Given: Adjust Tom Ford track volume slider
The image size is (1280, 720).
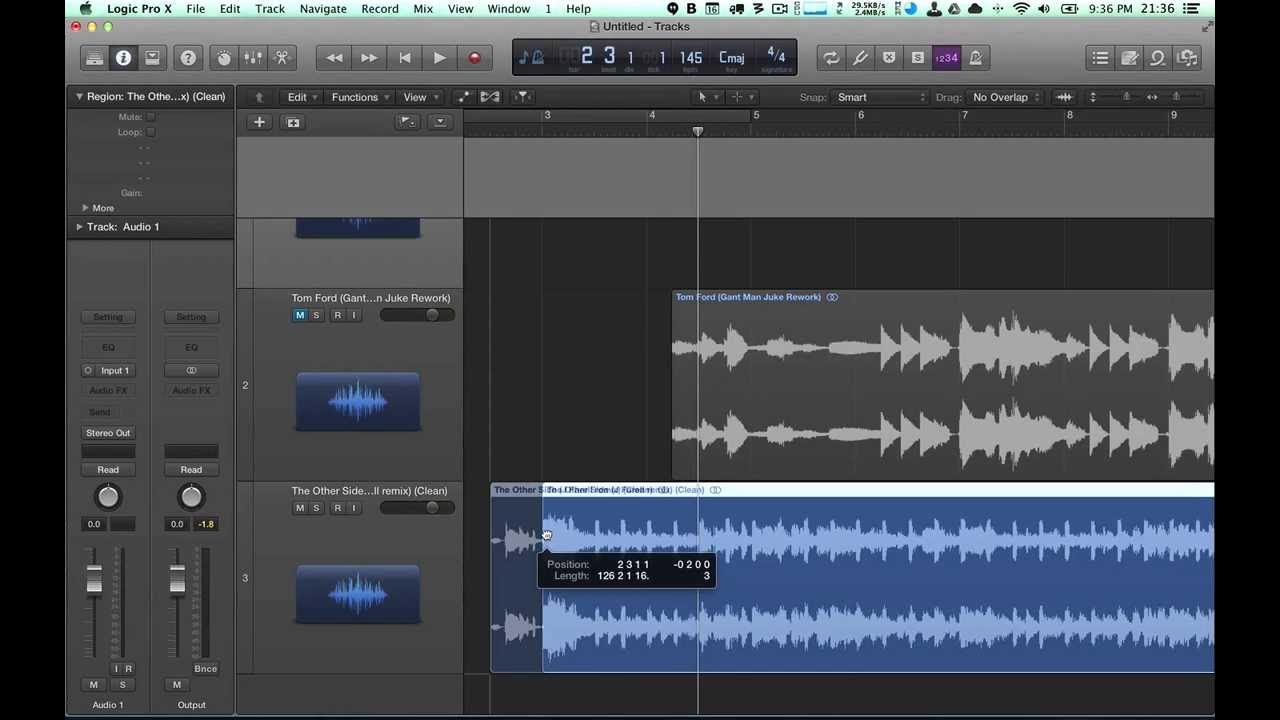Looking at the screenshot, I should tap(417, 315).
